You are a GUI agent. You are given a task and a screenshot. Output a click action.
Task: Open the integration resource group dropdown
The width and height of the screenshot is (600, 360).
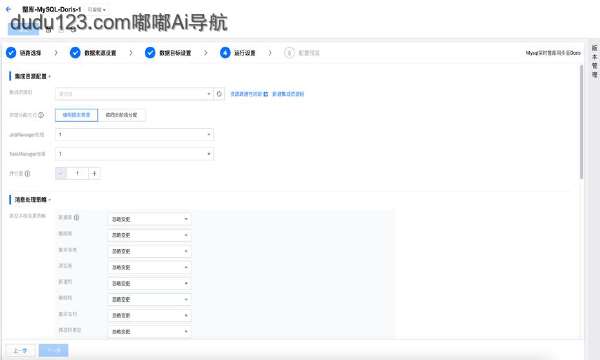coord(134,94)
